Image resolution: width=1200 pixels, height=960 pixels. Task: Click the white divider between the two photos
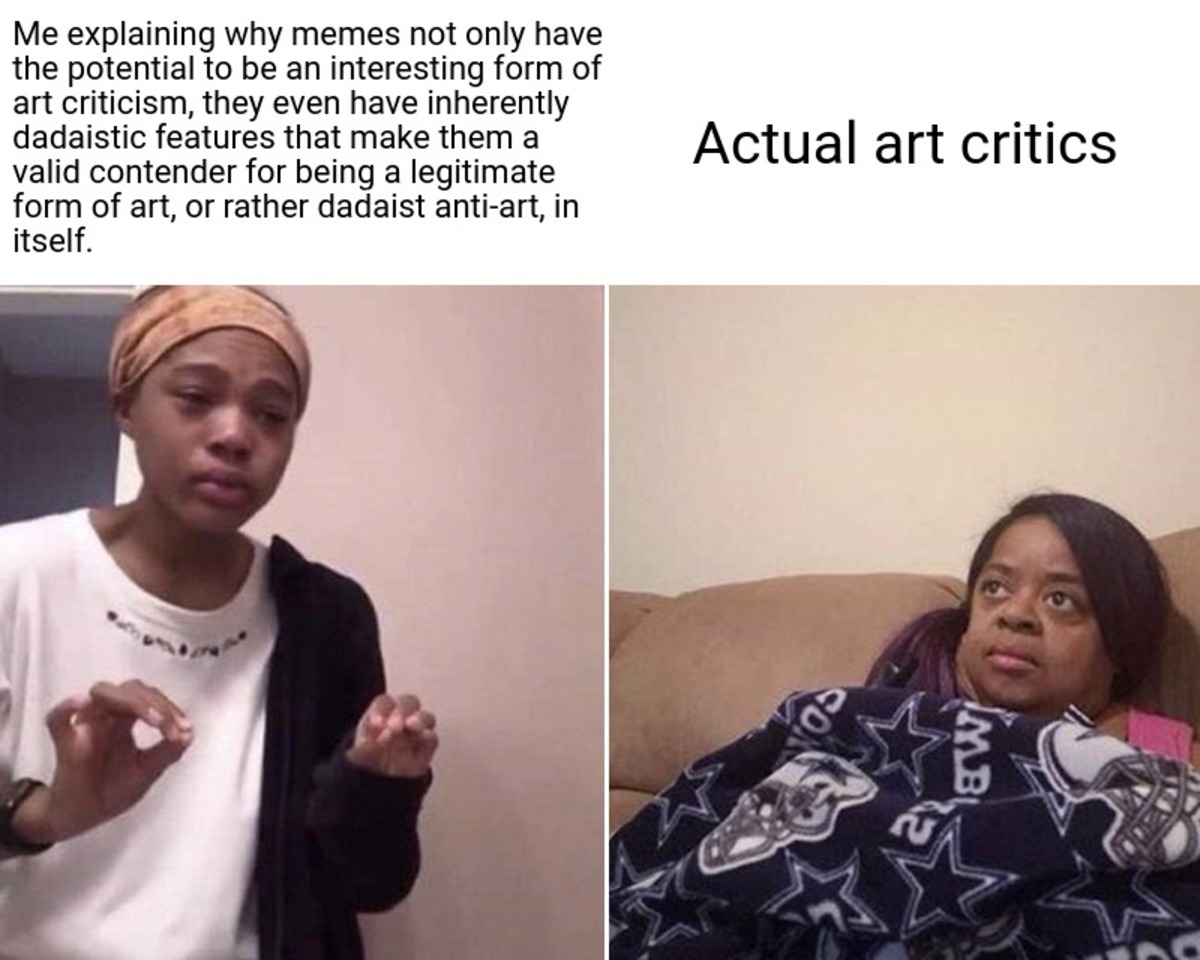coord(607,622)
